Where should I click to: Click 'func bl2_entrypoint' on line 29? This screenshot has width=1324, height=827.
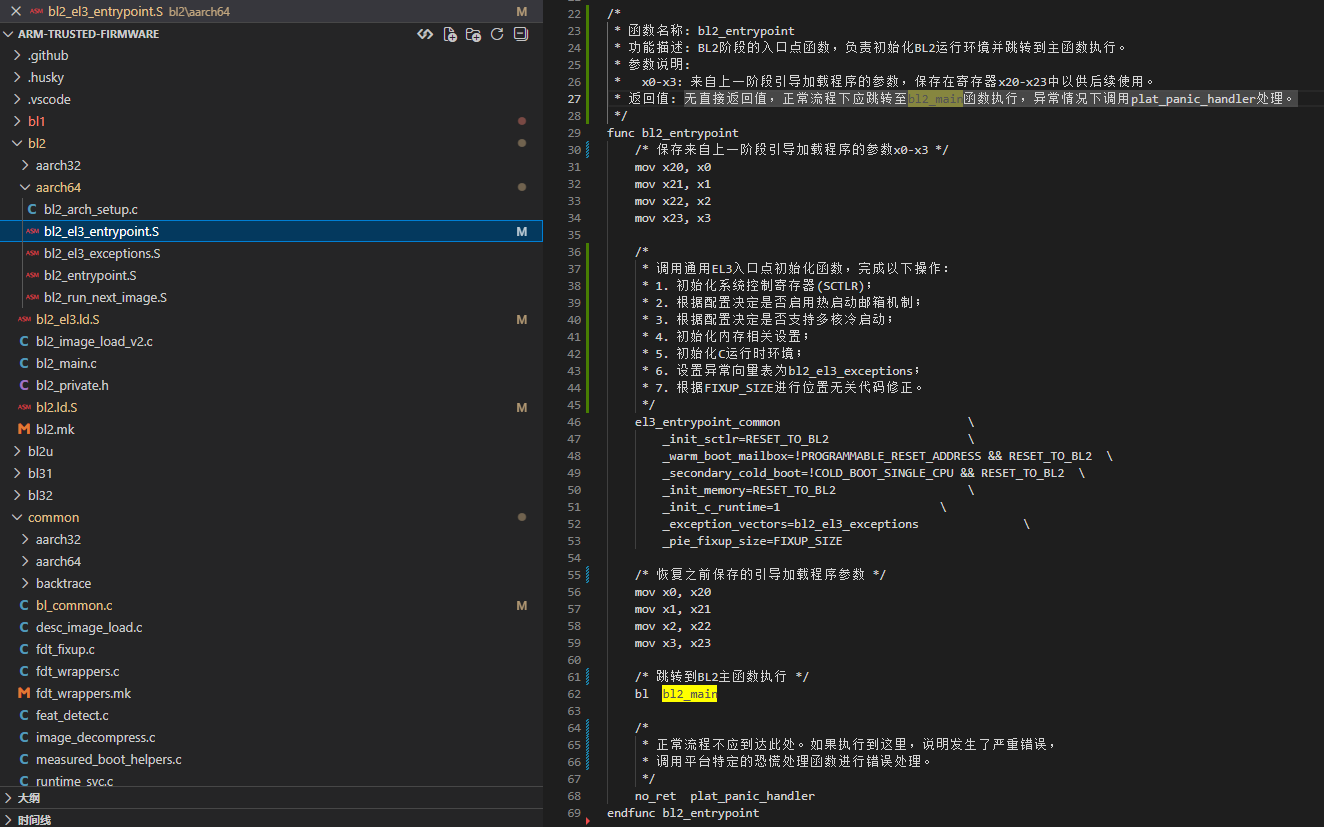672,133
